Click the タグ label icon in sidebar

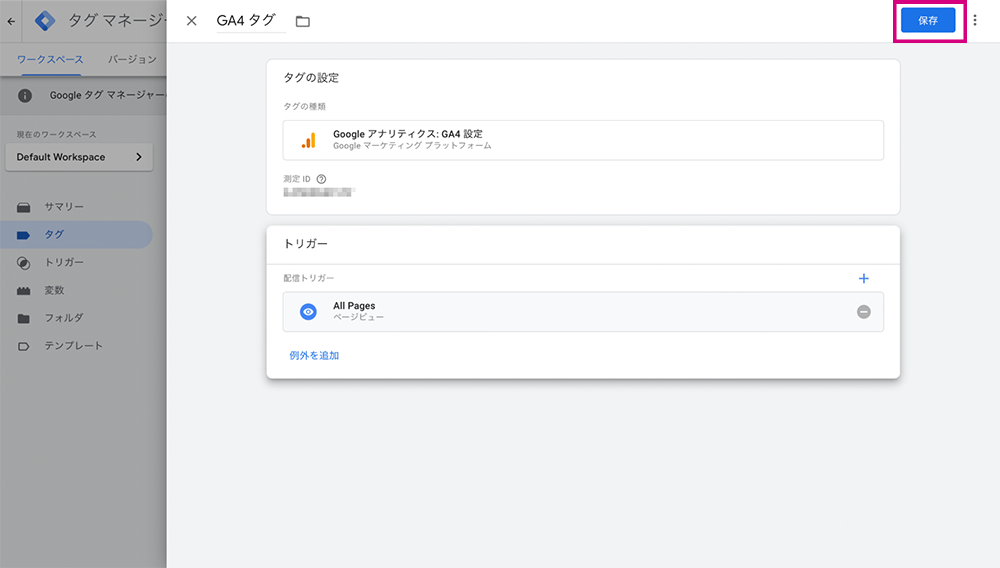click(x=24, y=235)
